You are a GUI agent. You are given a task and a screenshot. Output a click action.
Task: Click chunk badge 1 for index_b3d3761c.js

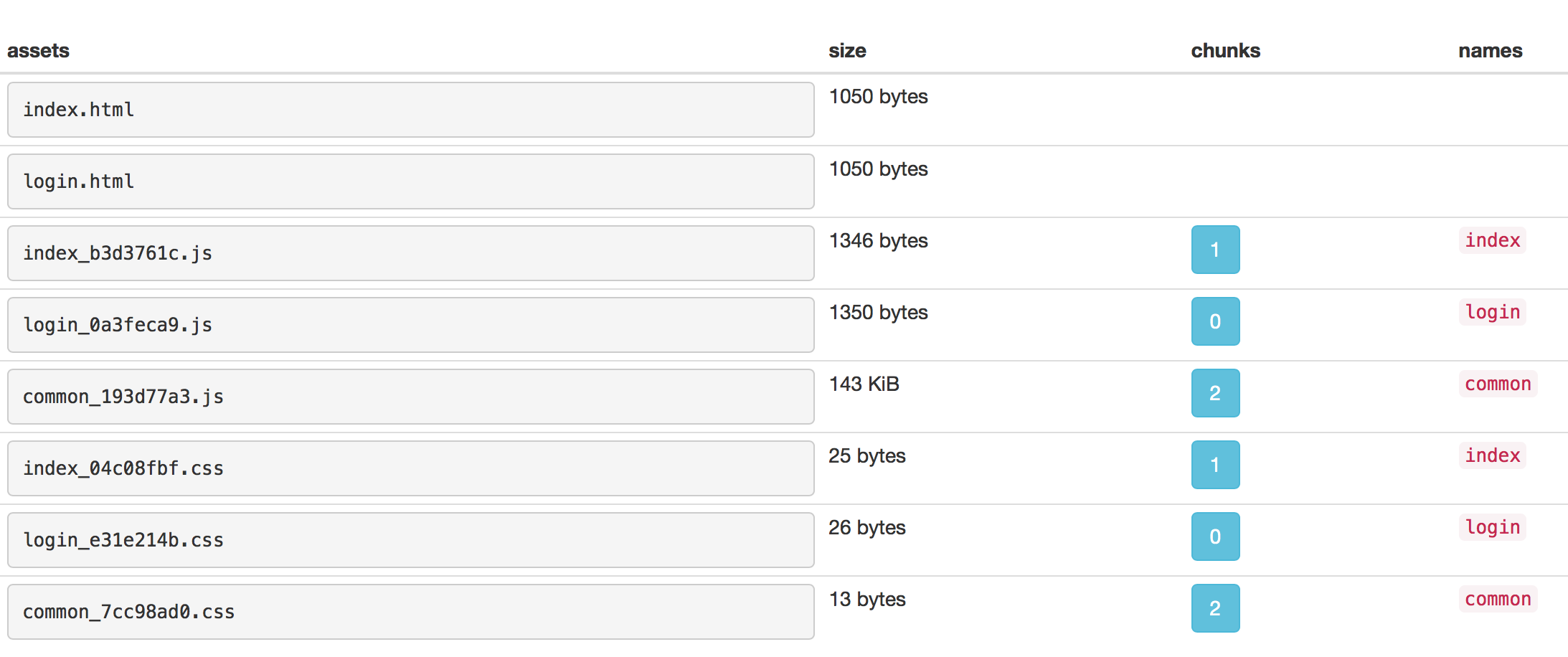(x=1215, y=250)
